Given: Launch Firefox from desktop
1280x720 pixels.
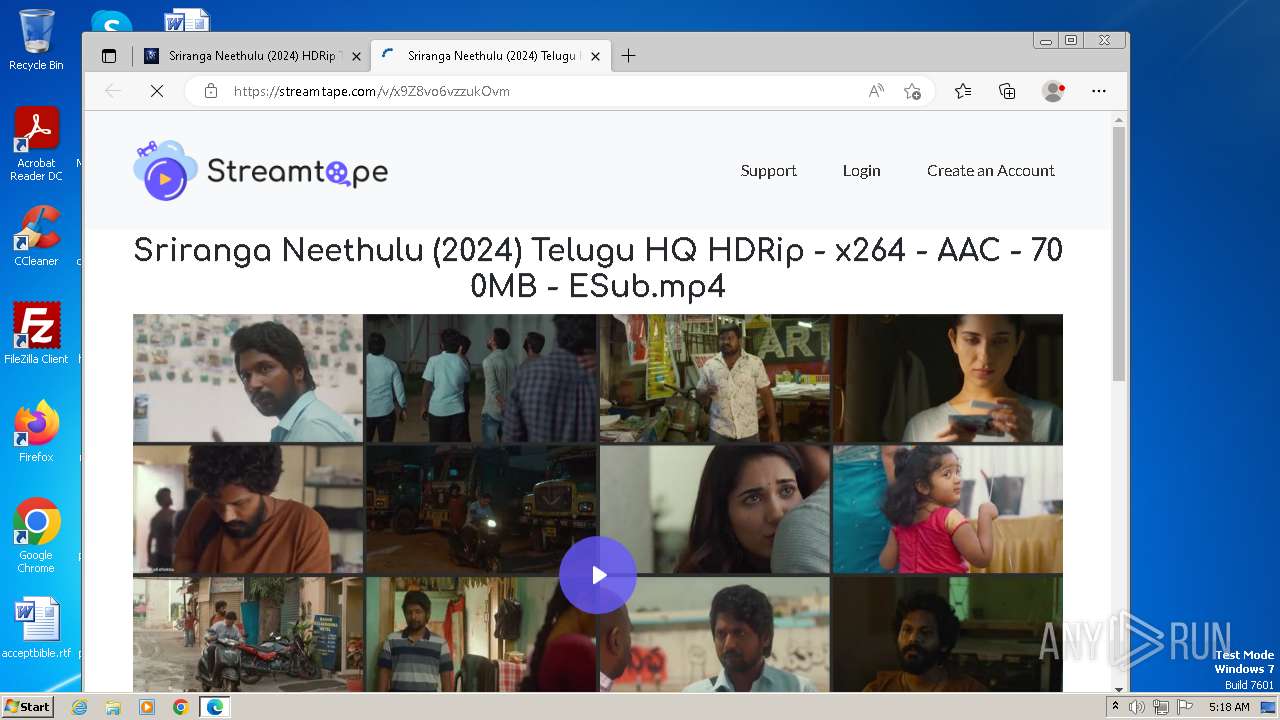Looking at the screenshot, I should click(36, 432).
